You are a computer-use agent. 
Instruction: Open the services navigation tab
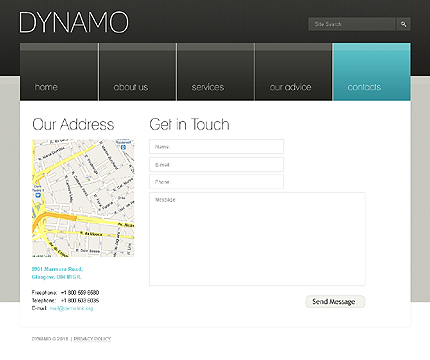coord(216,72)
